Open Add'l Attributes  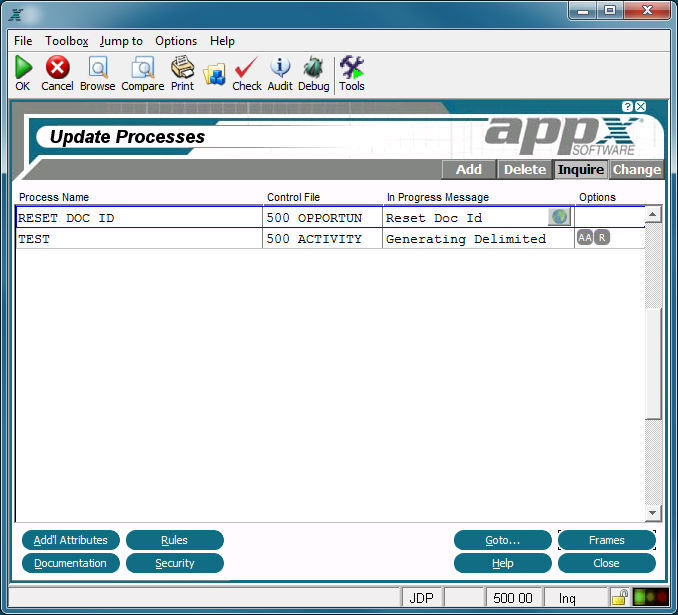coord(71,540)
